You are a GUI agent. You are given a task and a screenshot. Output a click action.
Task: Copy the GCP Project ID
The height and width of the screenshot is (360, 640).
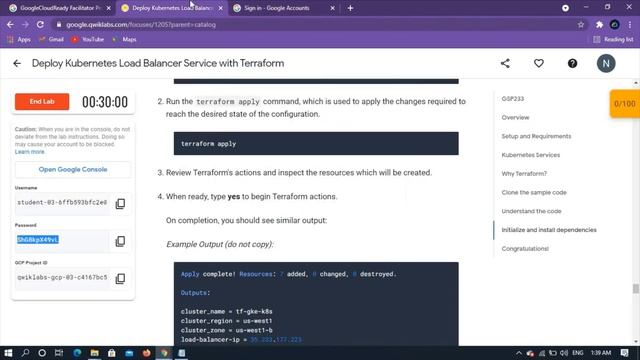(120, 278)
